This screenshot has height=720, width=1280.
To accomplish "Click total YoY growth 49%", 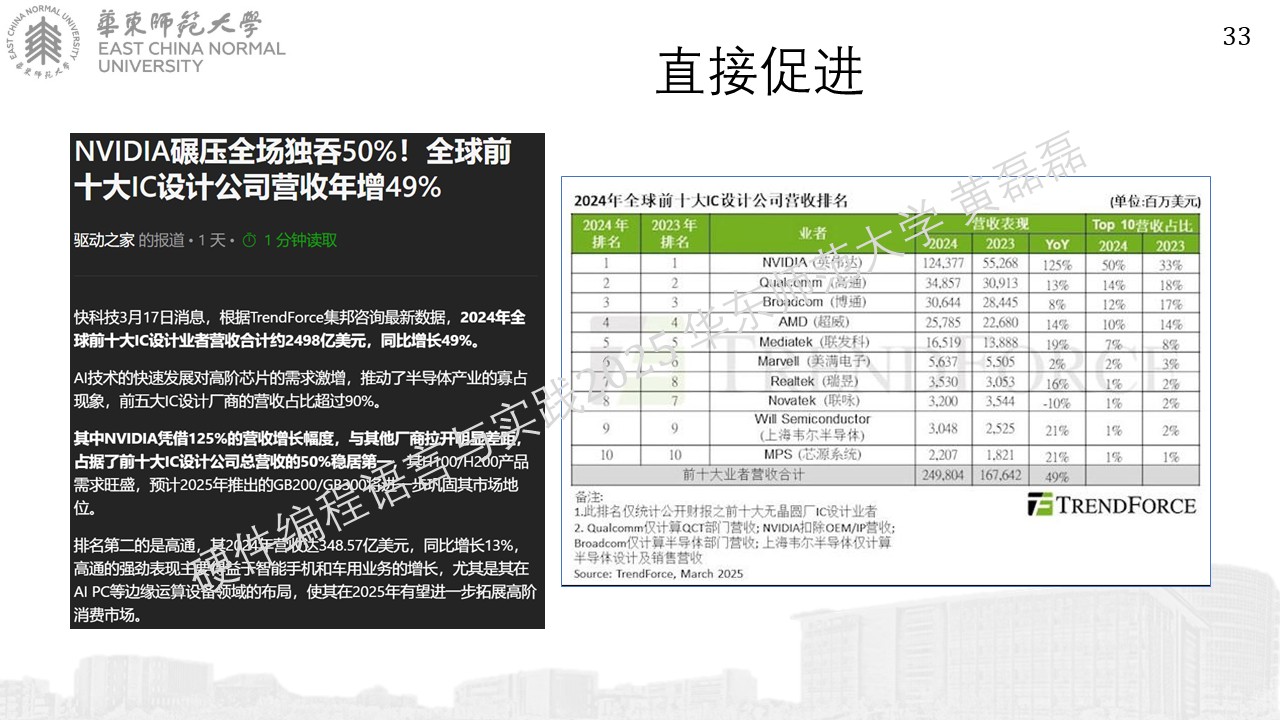I will [x=1057, y=476].
